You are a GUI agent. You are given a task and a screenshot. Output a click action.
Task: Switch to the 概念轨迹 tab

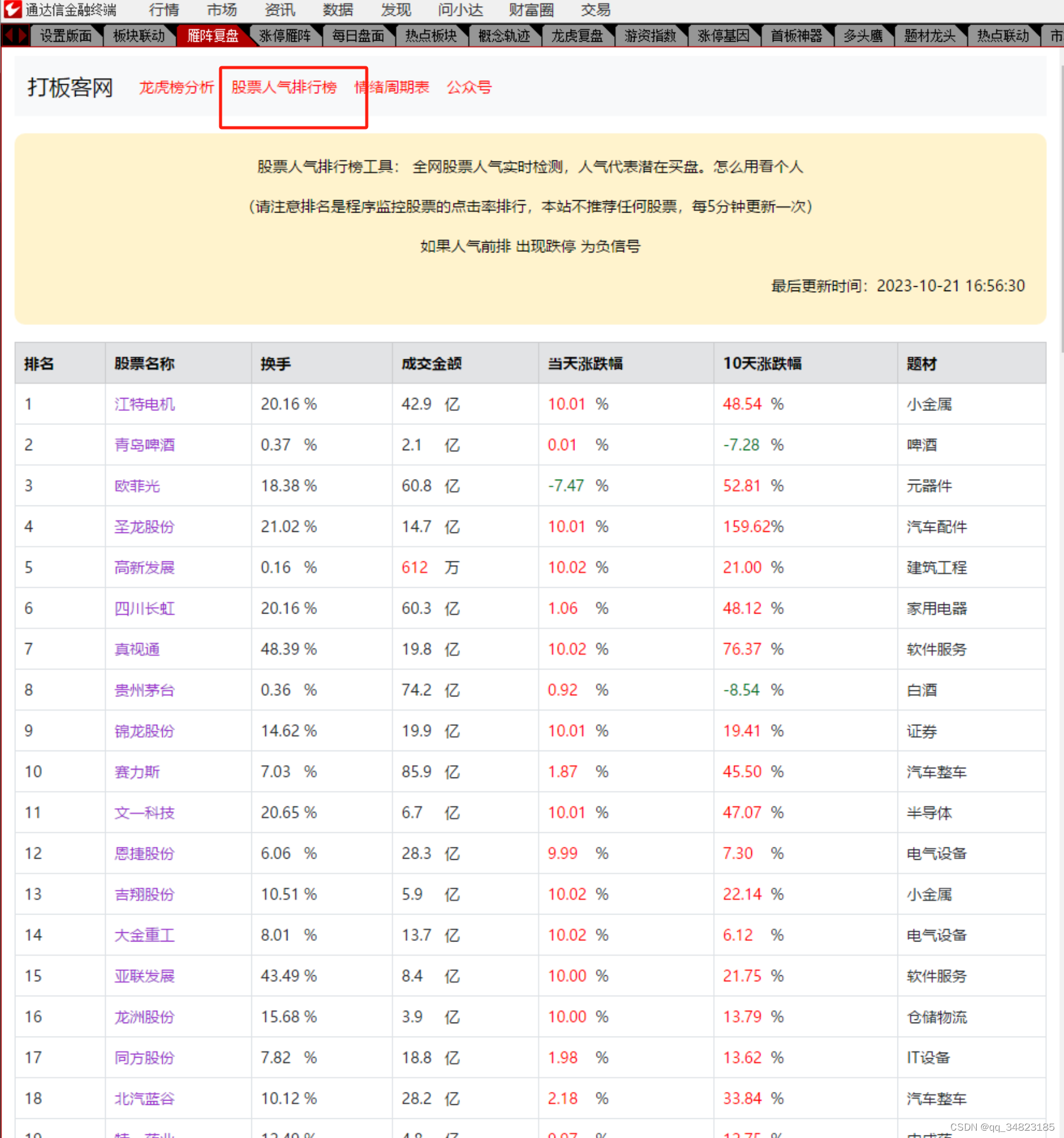504,36
